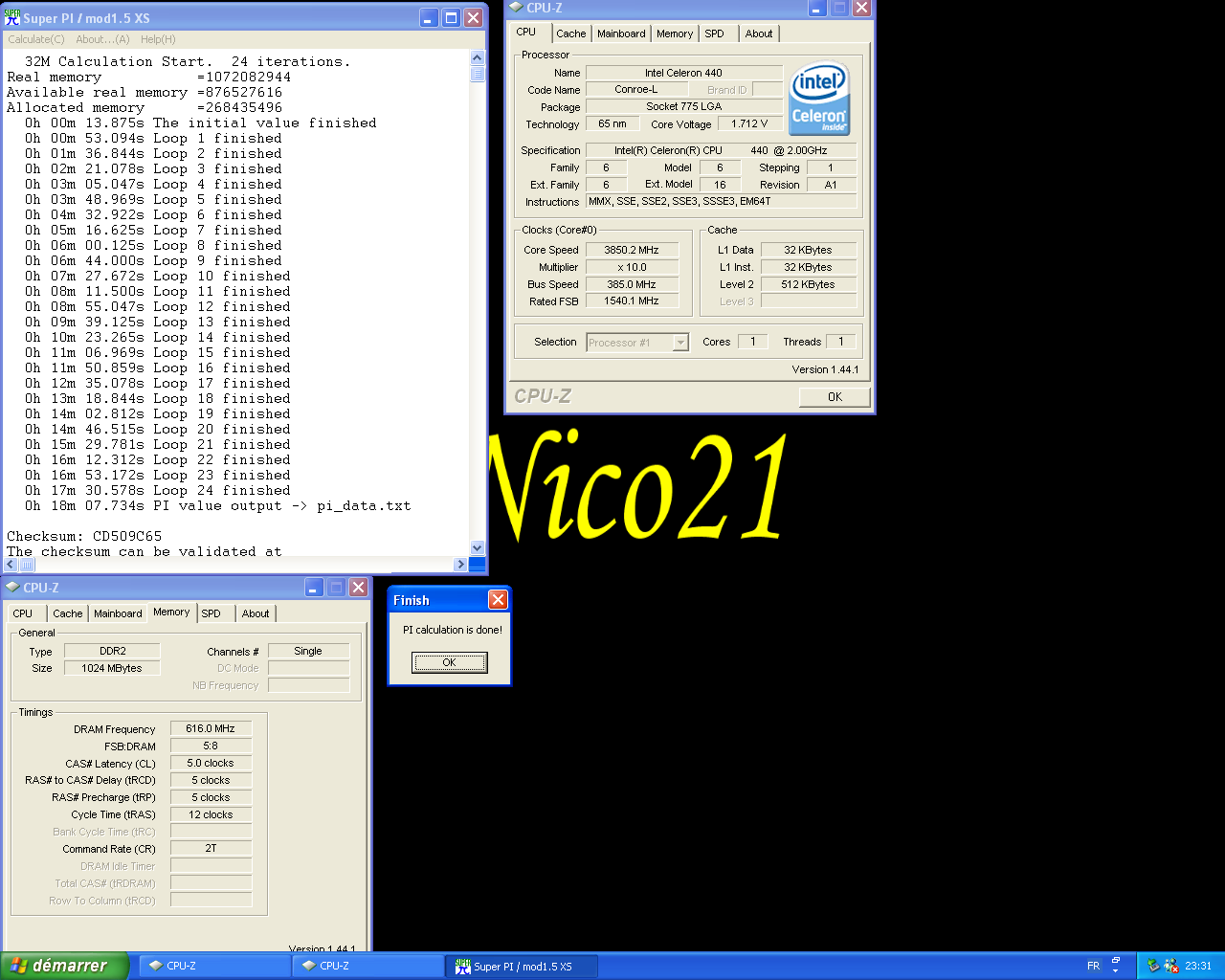Screen dimensions: 1225x980
Task: Click Super PI vertical scrollbar down arrow
Action: [x=478, y=548]
